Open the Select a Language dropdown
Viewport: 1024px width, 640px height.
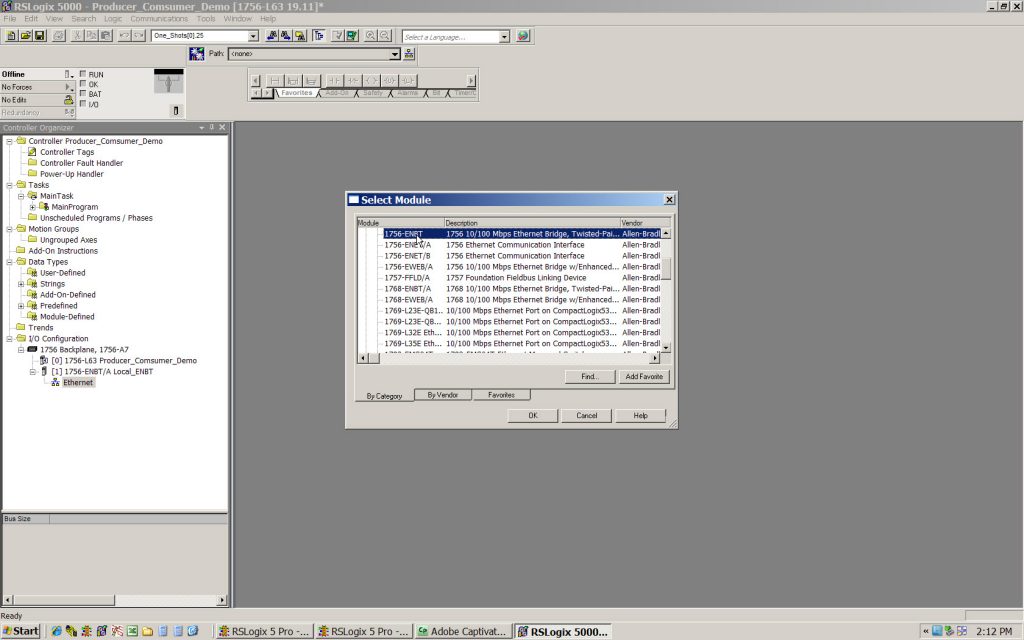coord(504,37)
